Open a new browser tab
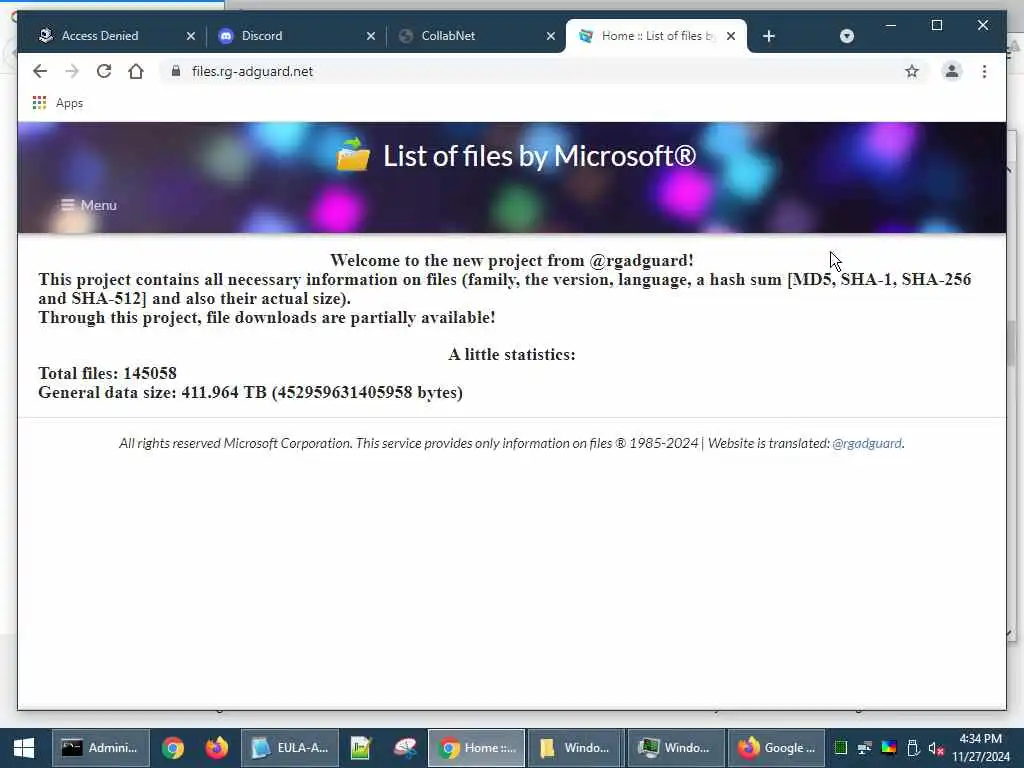The height and width of the screenshot is (768, 1024). click(x=769, y=36)
